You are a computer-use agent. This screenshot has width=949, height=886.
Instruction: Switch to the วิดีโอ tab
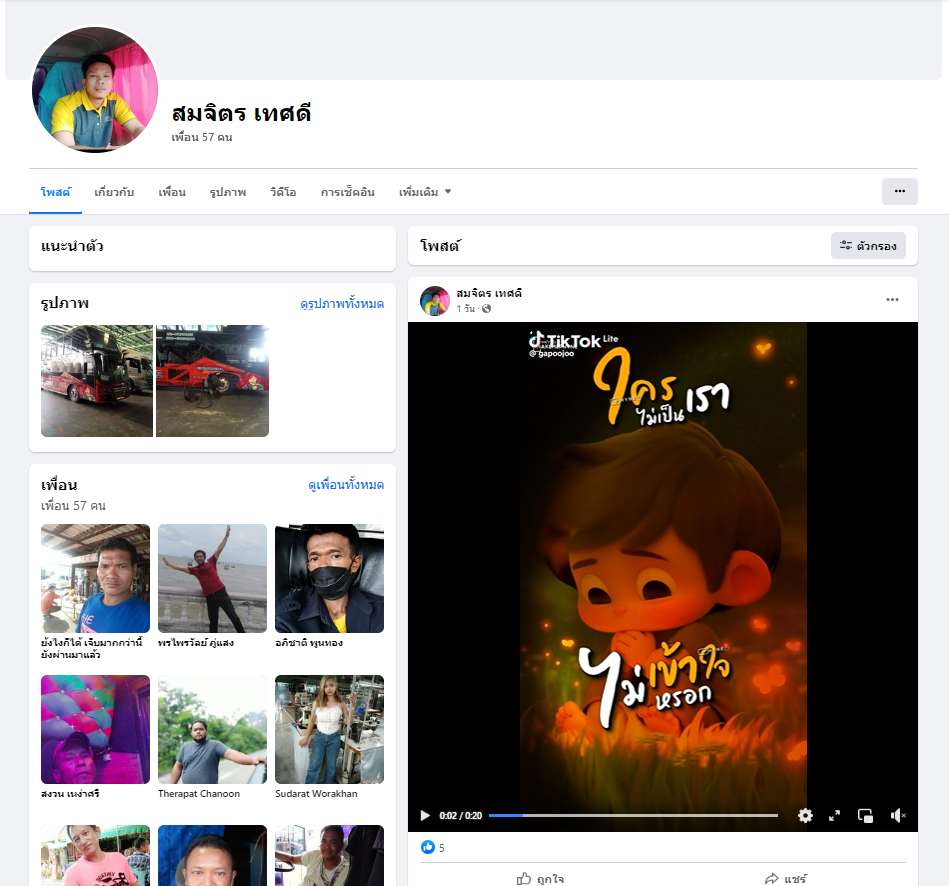pyautogui.click(x=283, y=192)
